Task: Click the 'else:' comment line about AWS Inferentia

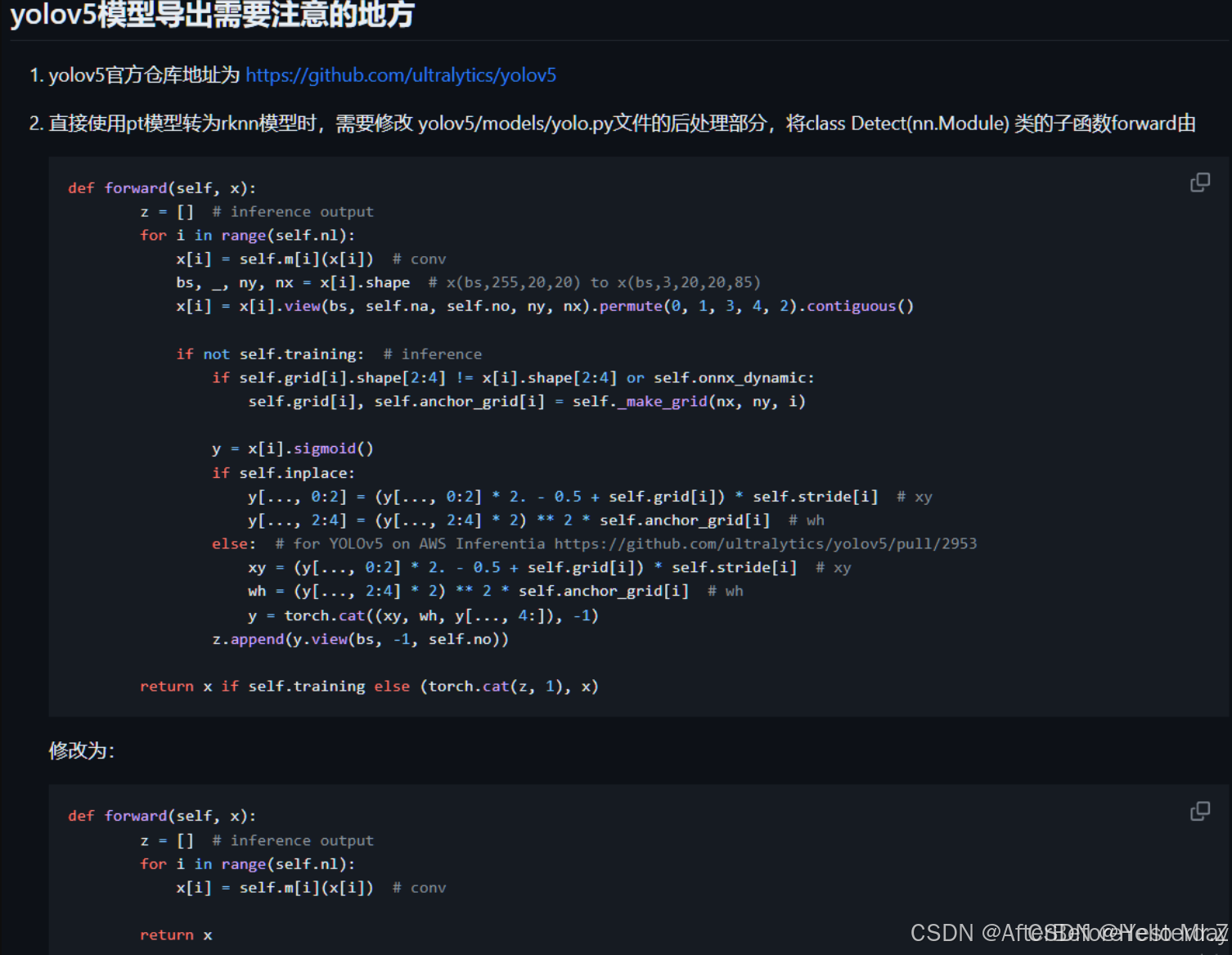Action: [594, 543]
